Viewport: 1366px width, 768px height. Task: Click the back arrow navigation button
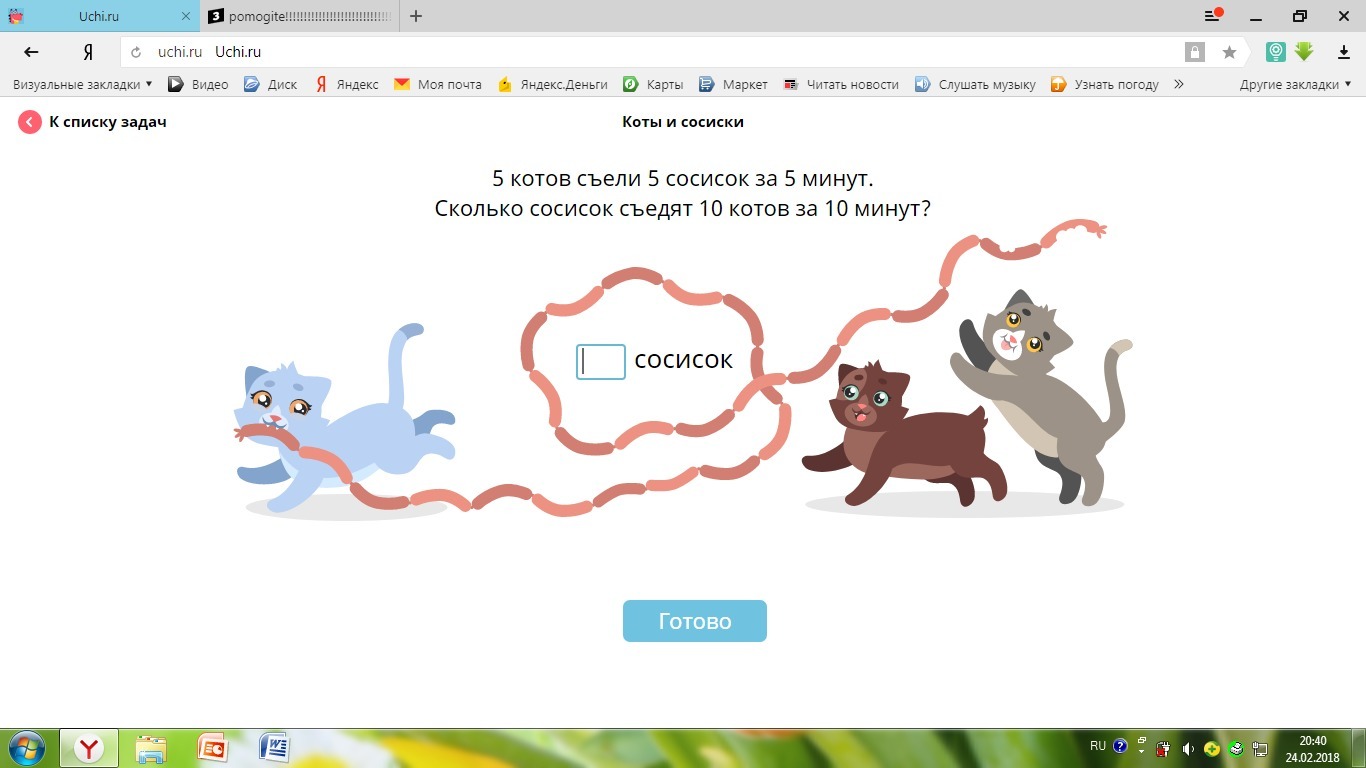[x=31, y=52]
